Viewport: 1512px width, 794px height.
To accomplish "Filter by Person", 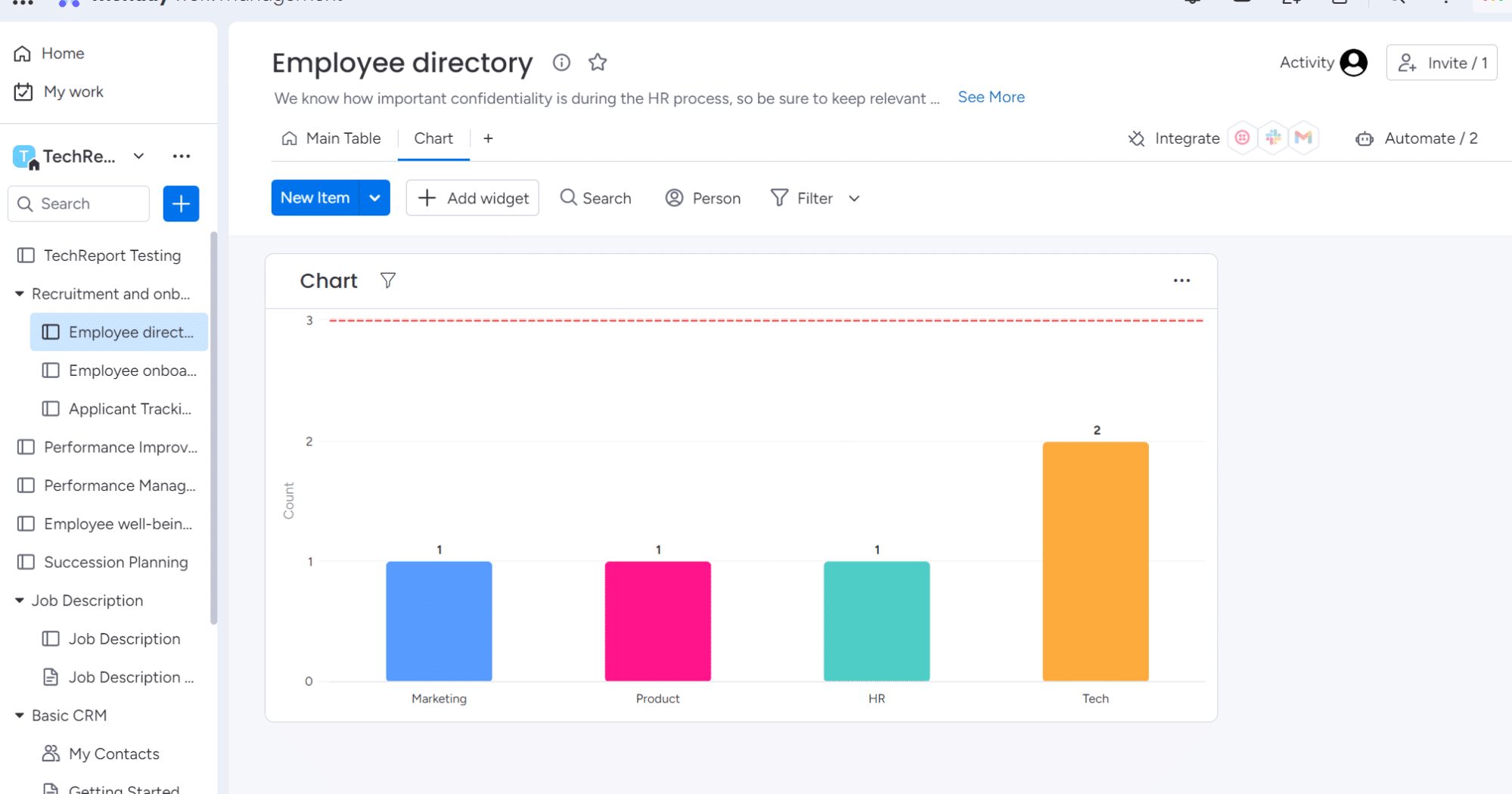I will pyautogui.click(x=703, y=198).
